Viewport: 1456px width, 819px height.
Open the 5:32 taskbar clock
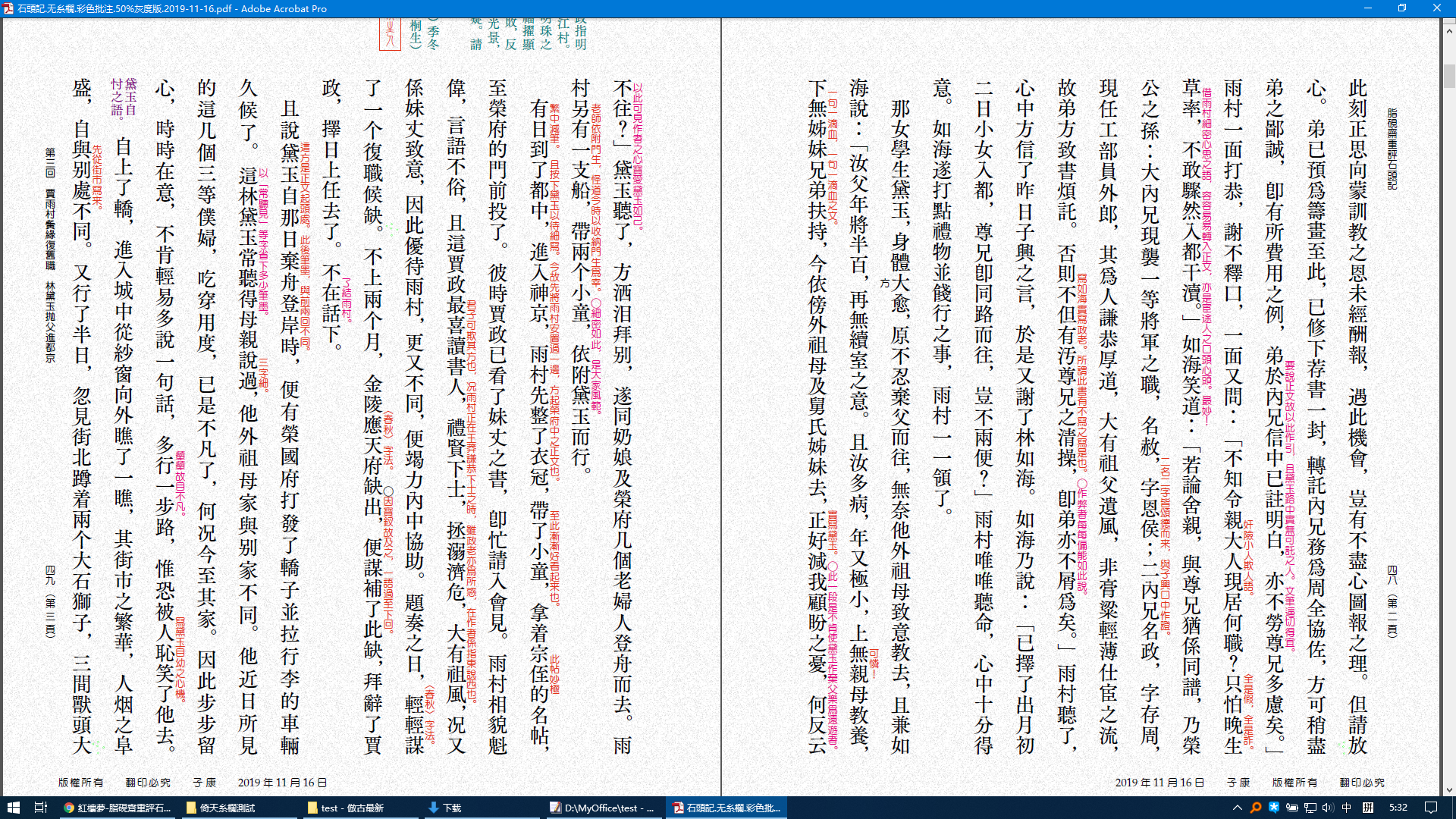1398,808
